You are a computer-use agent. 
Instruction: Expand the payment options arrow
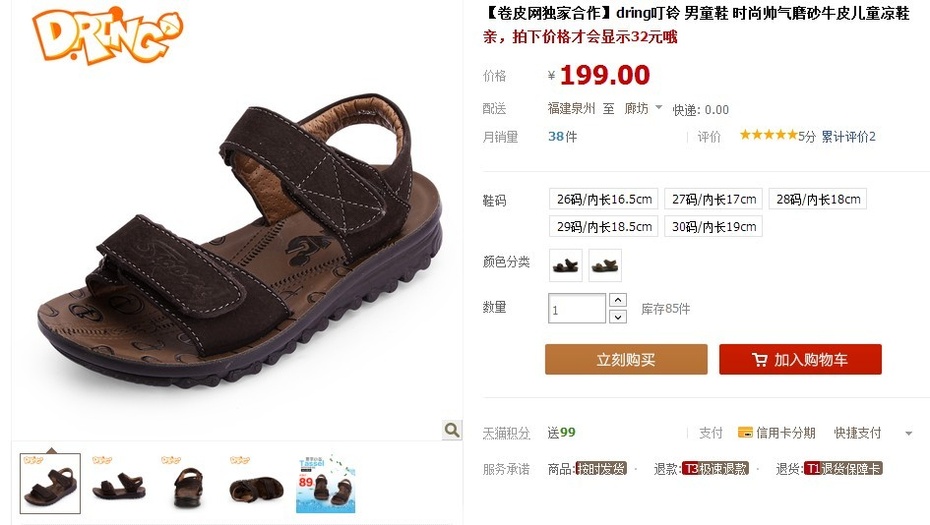[908, 434]
